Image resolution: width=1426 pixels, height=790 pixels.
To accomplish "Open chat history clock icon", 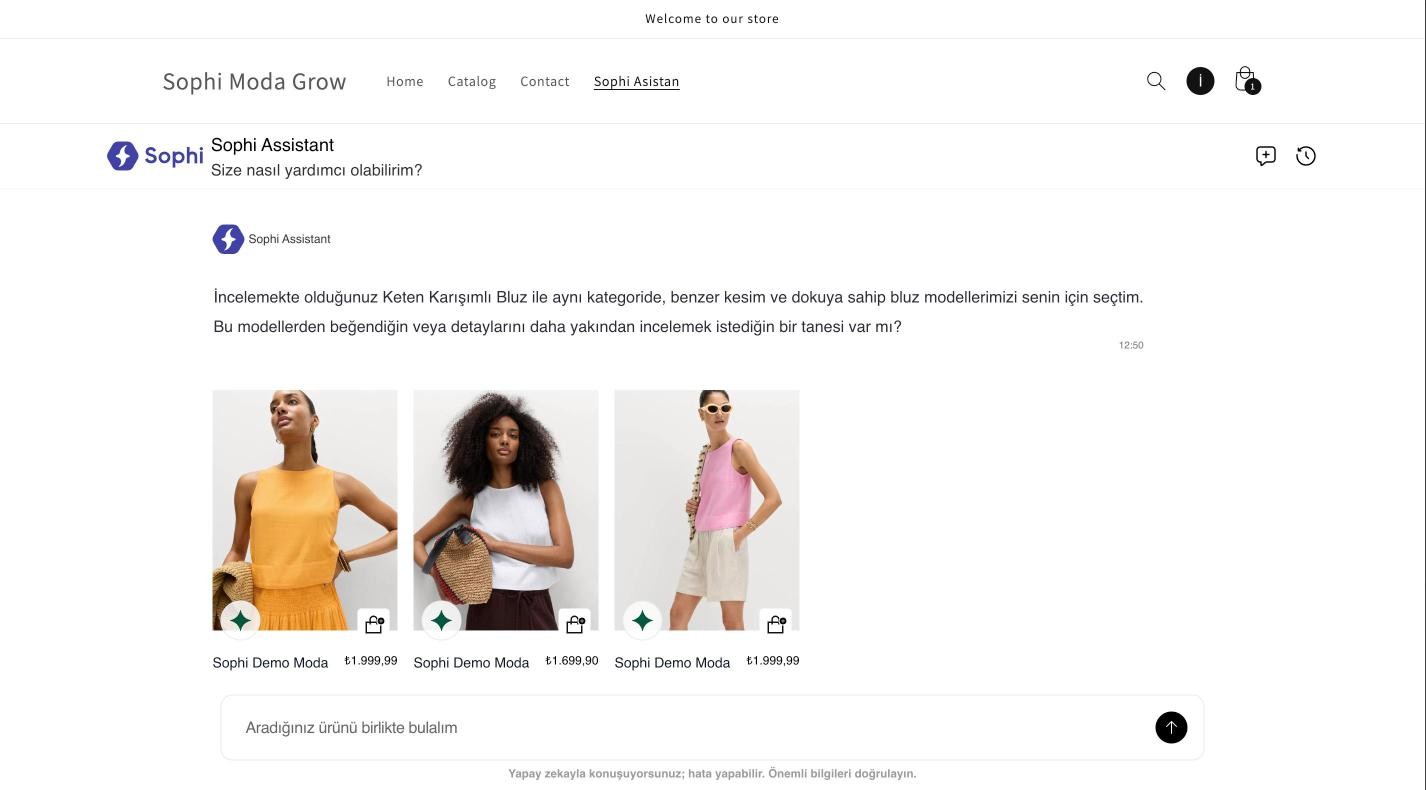I will 1306,156.
